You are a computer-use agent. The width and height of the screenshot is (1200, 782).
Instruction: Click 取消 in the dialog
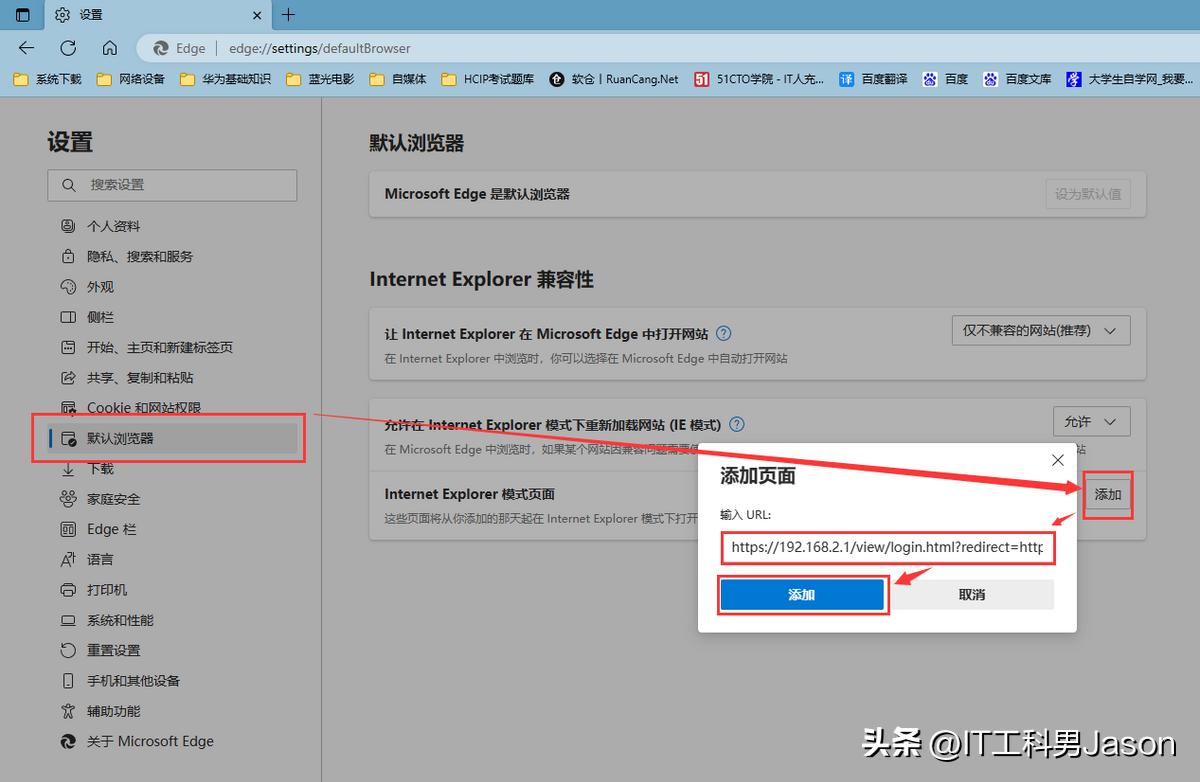[x=972, y=595]
